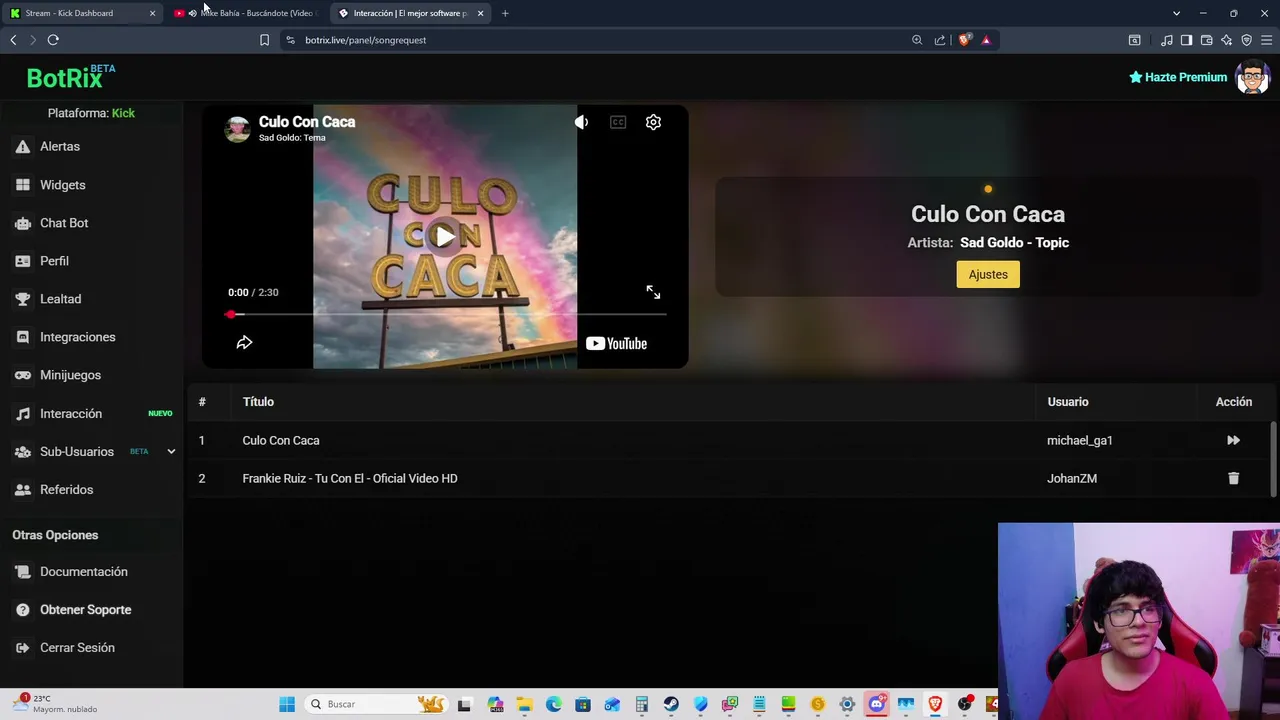The height and width of the screenshot is (720, 1280).
Task: Skip the Culo Con Caca song
Action: coord(1233,440)
